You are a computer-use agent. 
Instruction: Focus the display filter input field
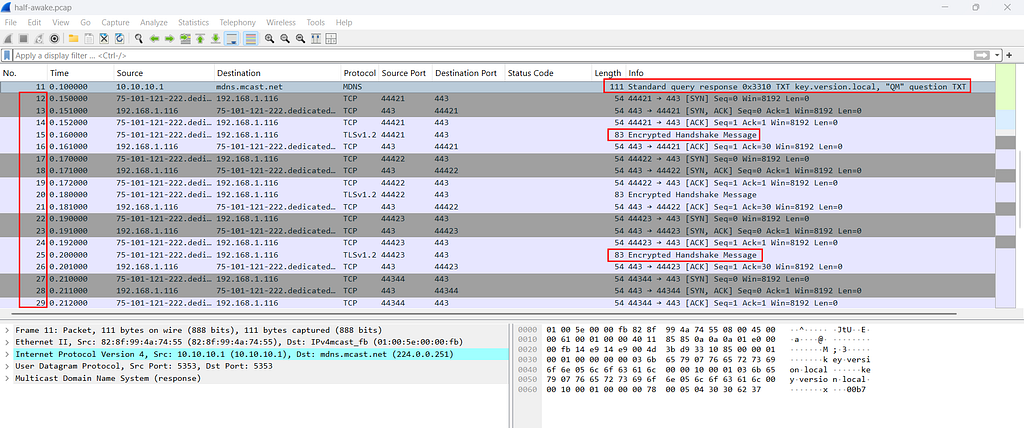pos(490,56)
